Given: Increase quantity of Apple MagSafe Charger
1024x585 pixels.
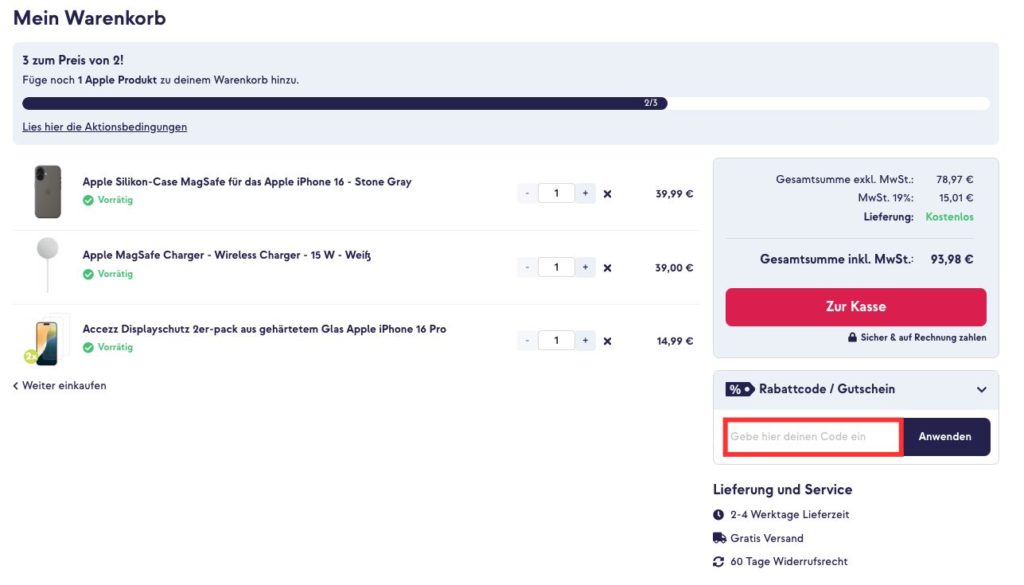Looking at the screenshot, I should click(x=585, y=267).
